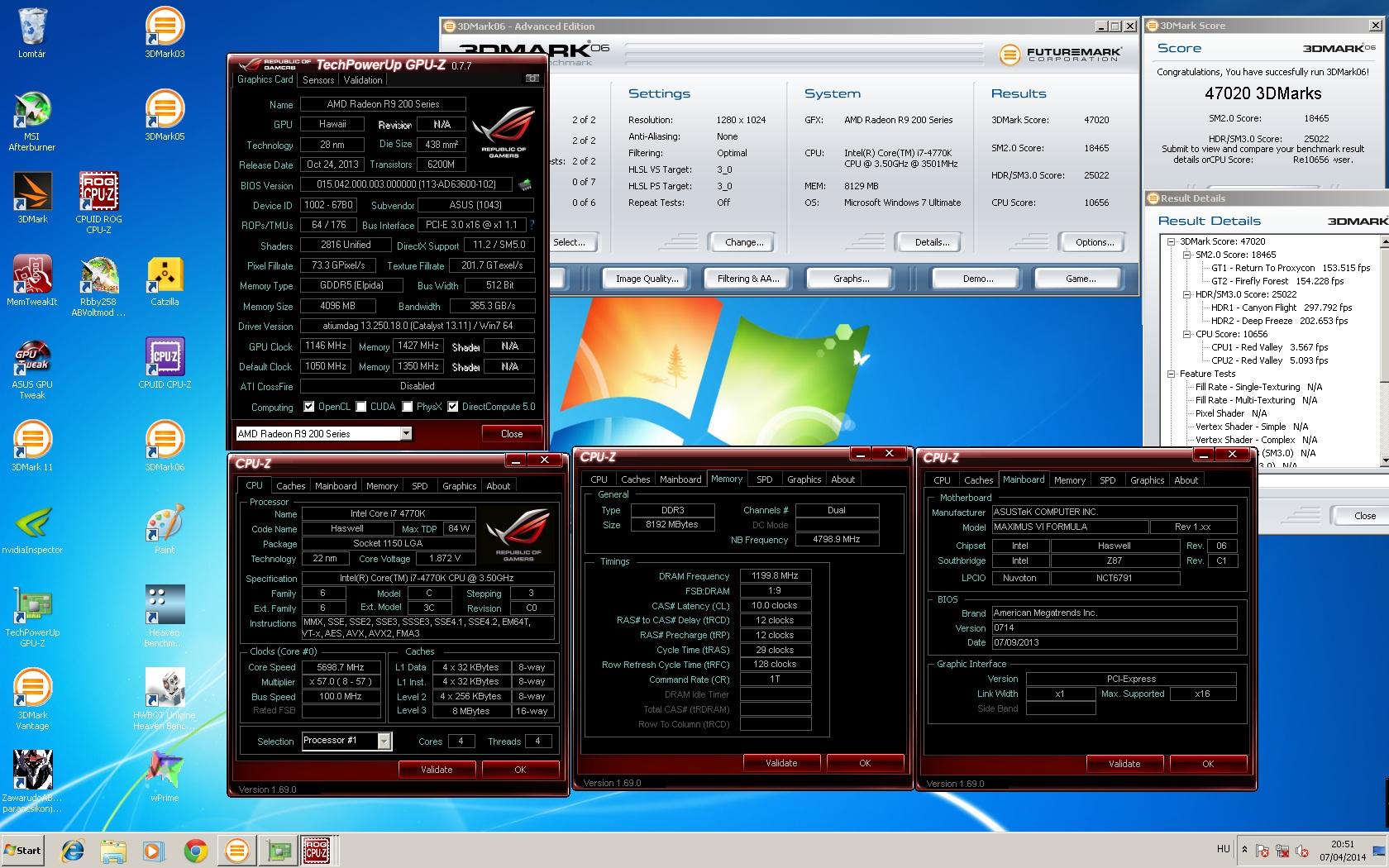Show hidden tray icons arrow
1389x868 pixels.
tap(1244, 850)
